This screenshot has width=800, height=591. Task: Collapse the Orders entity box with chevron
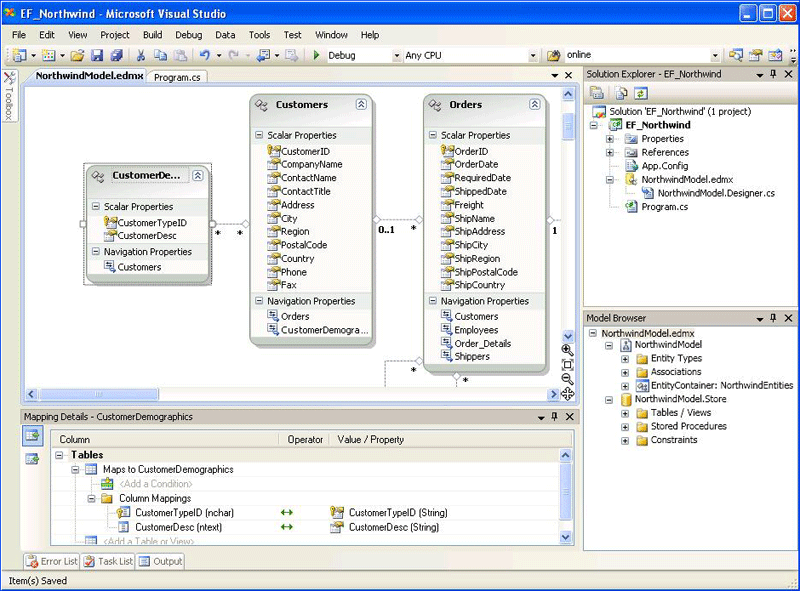pyautogui.click(x=535, y=104)
